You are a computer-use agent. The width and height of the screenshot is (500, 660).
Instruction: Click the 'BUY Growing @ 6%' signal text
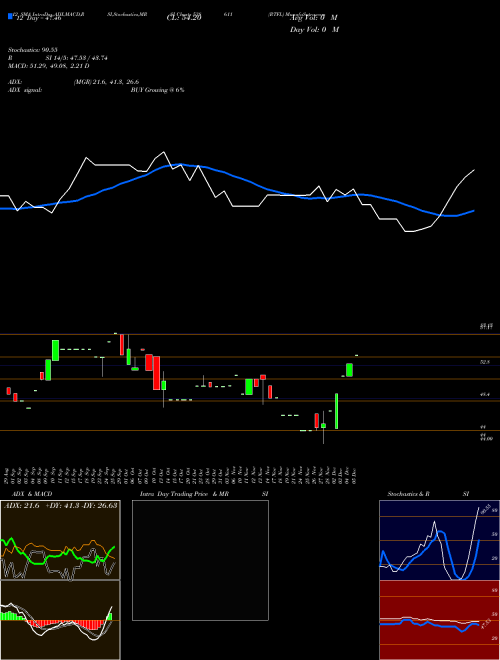pyautogui.click(x=157, y=90)
